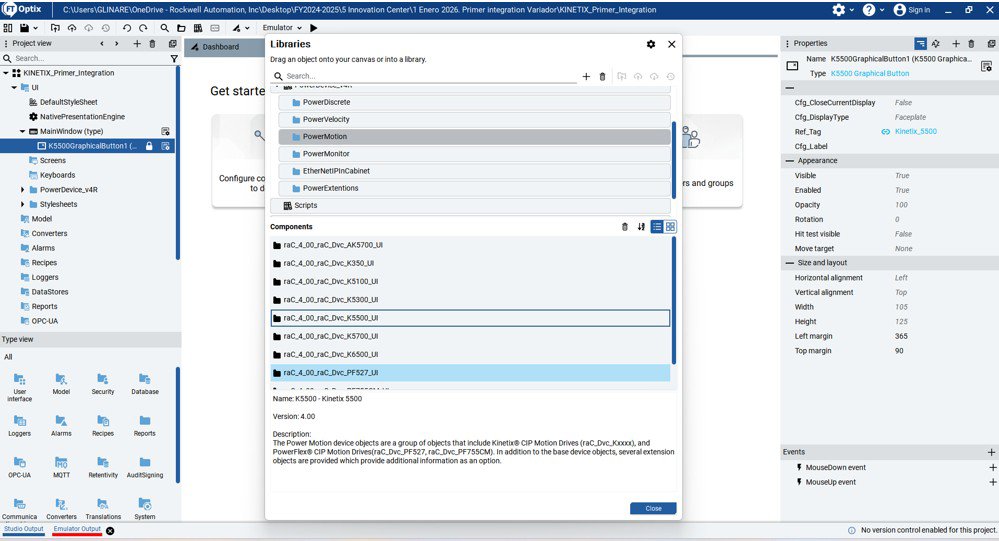The height and width of the screenshot is (541, 999).
Task: Click the filter funnel in Project view search
Action: click(174, 59)
